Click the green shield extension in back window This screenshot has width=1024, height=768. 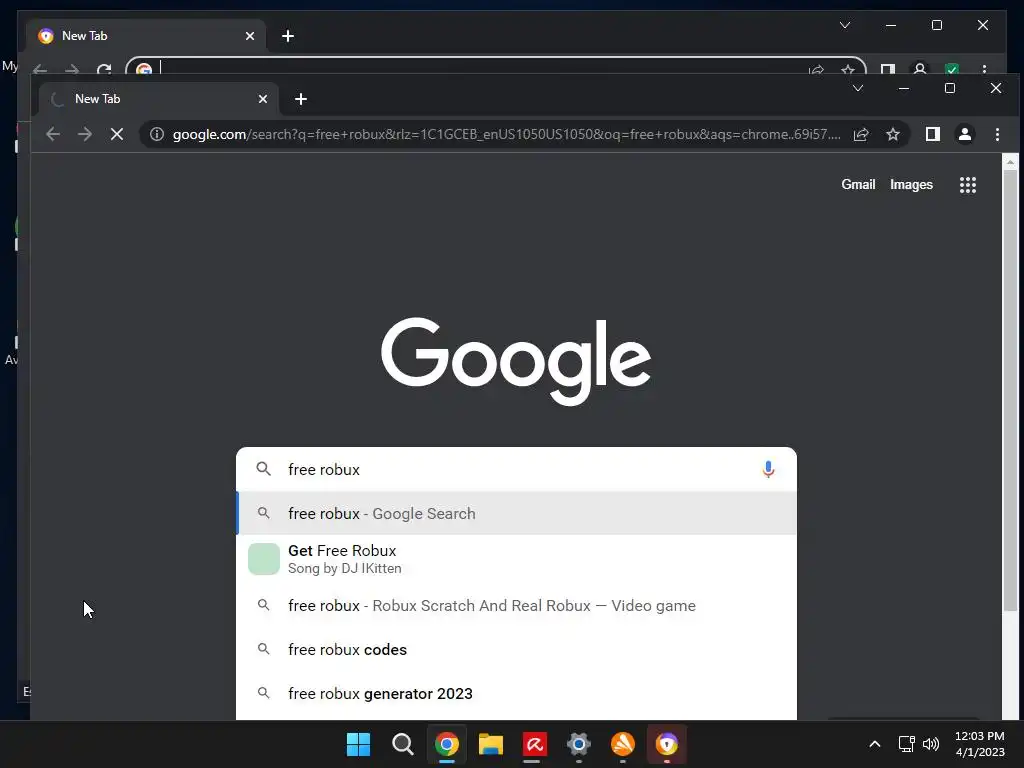tap(952, 69)
